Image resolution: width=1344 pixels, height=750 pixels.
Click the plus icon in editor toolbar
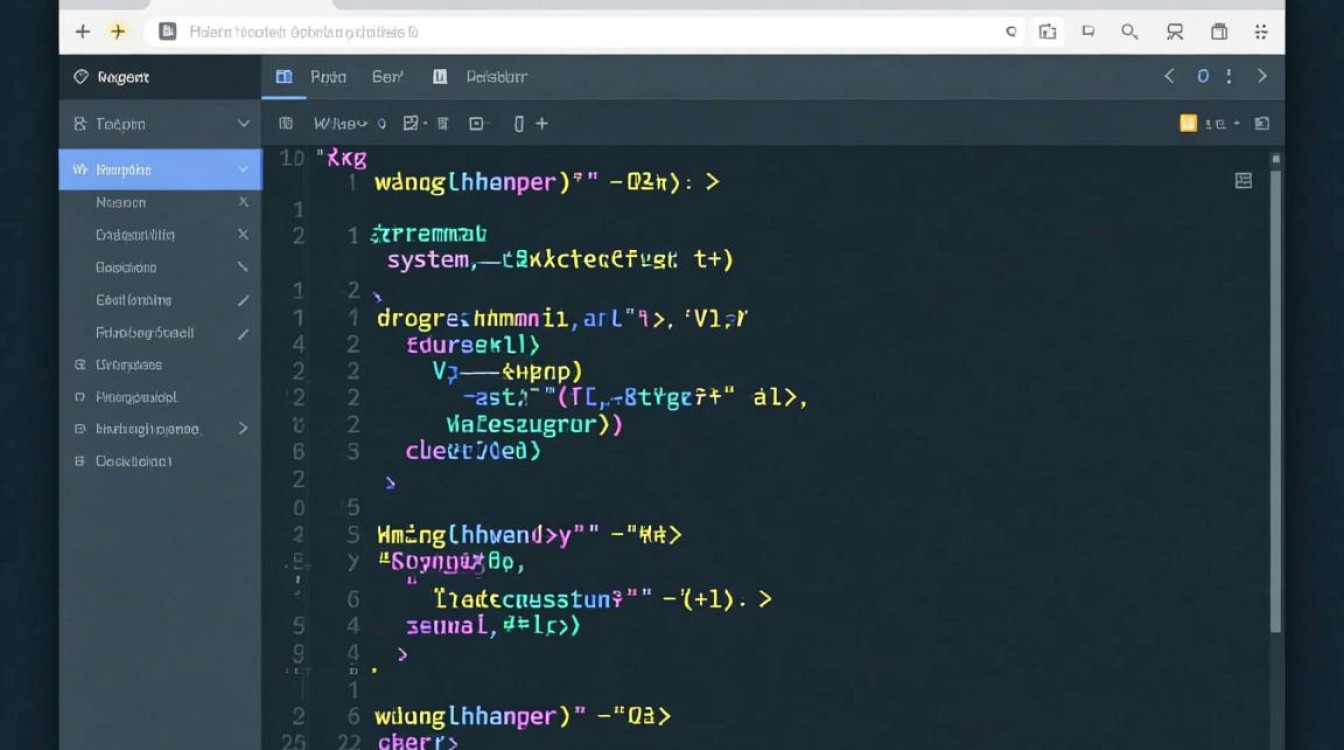(x=542, y=124)
